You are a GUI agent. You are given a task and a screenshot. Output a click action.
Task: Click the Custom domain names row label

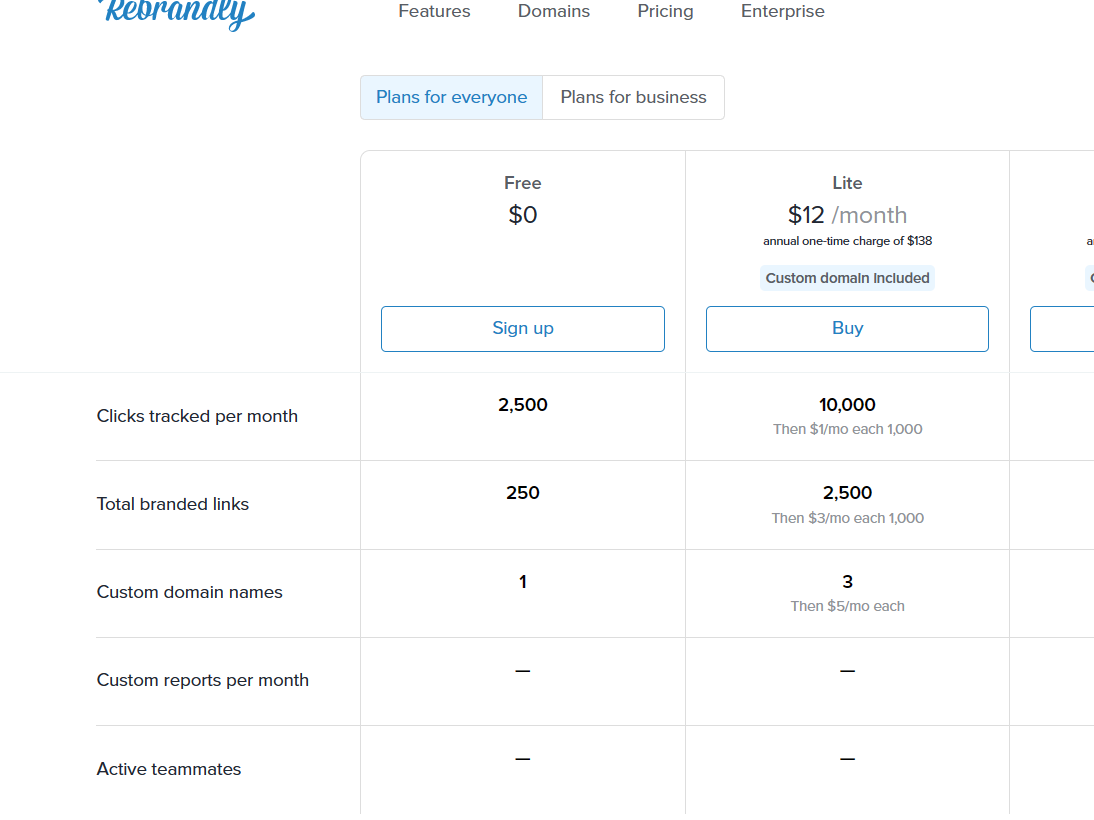tap(190, 592)
